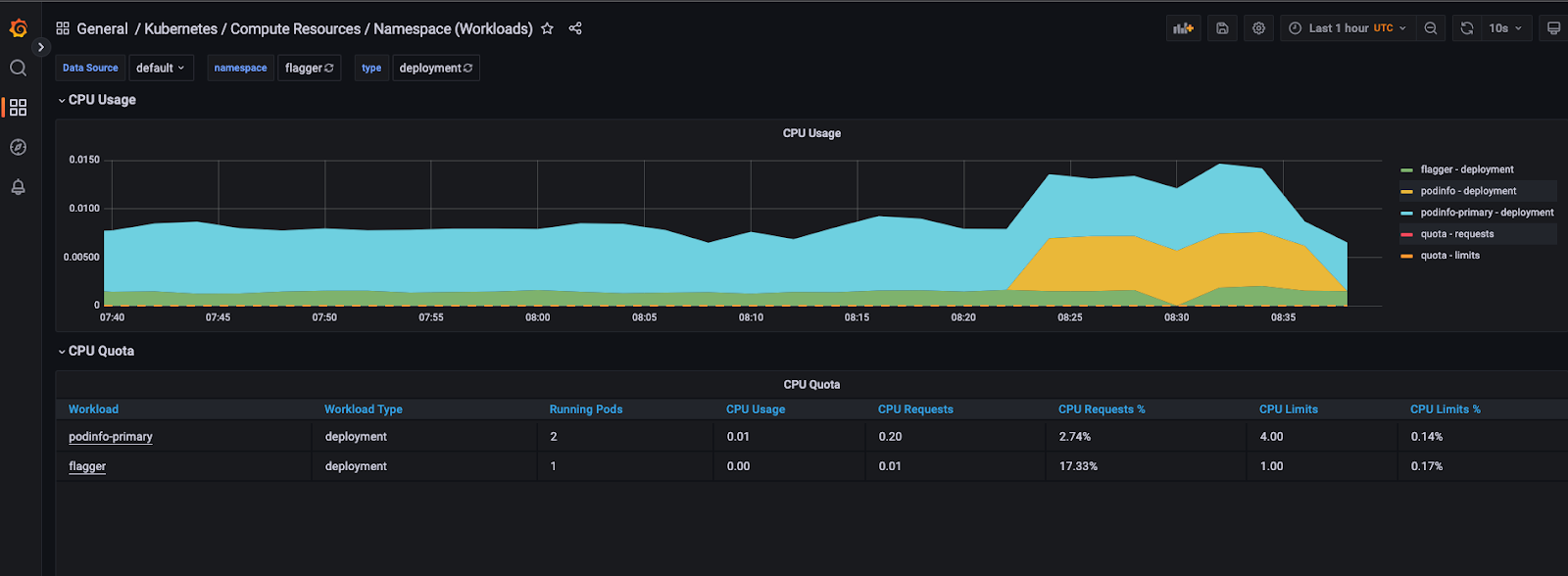Refresh the dashboard now
The height and width of the screenshot is (576, 1568).
click(1467, 28)
